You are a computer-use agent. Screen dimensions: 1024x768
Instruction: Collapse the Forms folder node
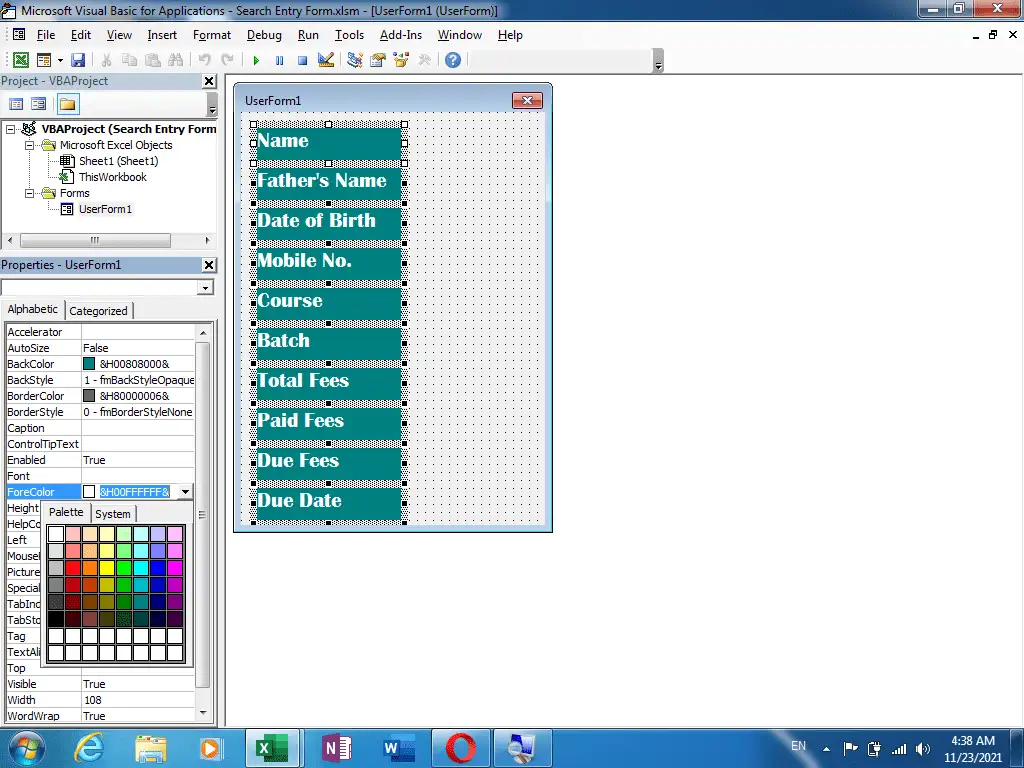(29, 193)
